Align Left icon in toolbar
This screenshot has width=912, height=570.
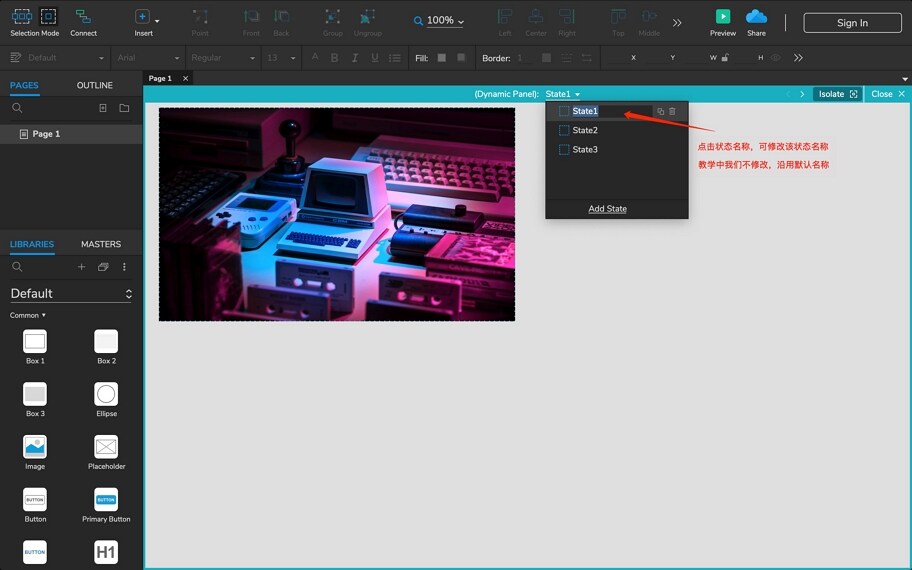click(x=505, y=16)
